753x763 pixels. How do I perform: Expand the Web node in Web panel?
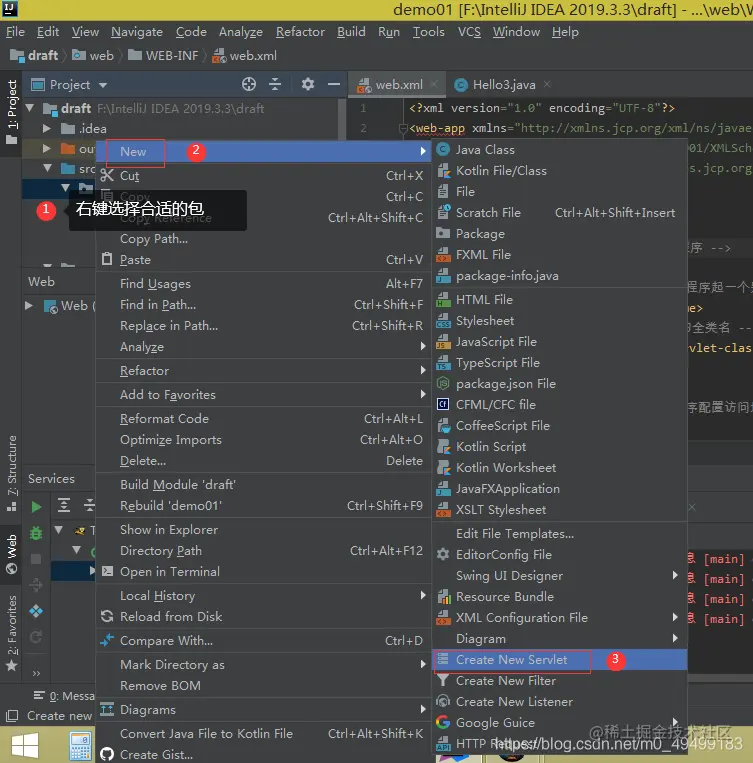(x=29, y=306)
